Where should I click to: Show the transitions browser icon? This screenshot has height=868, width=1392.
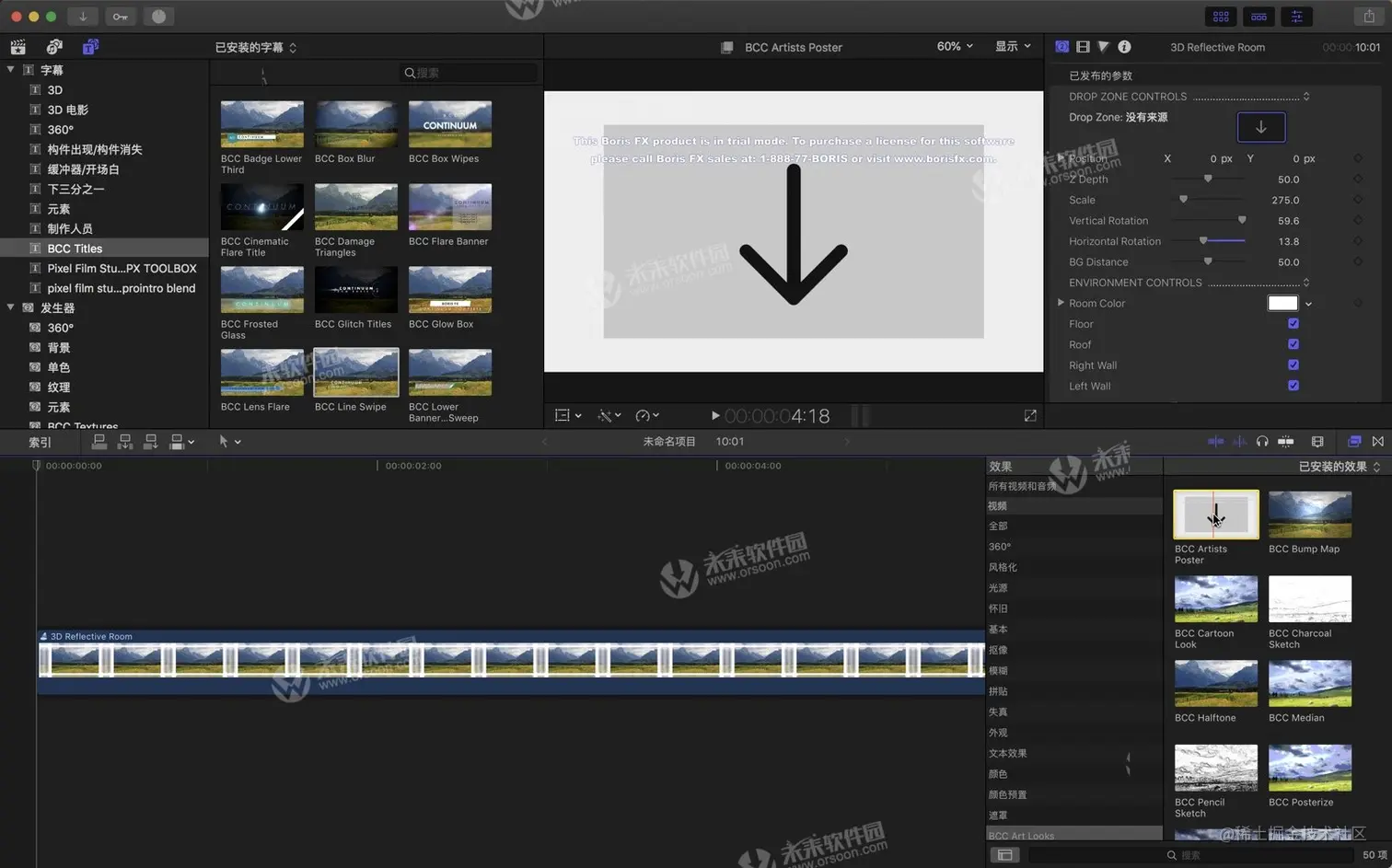click(1378, 442)
